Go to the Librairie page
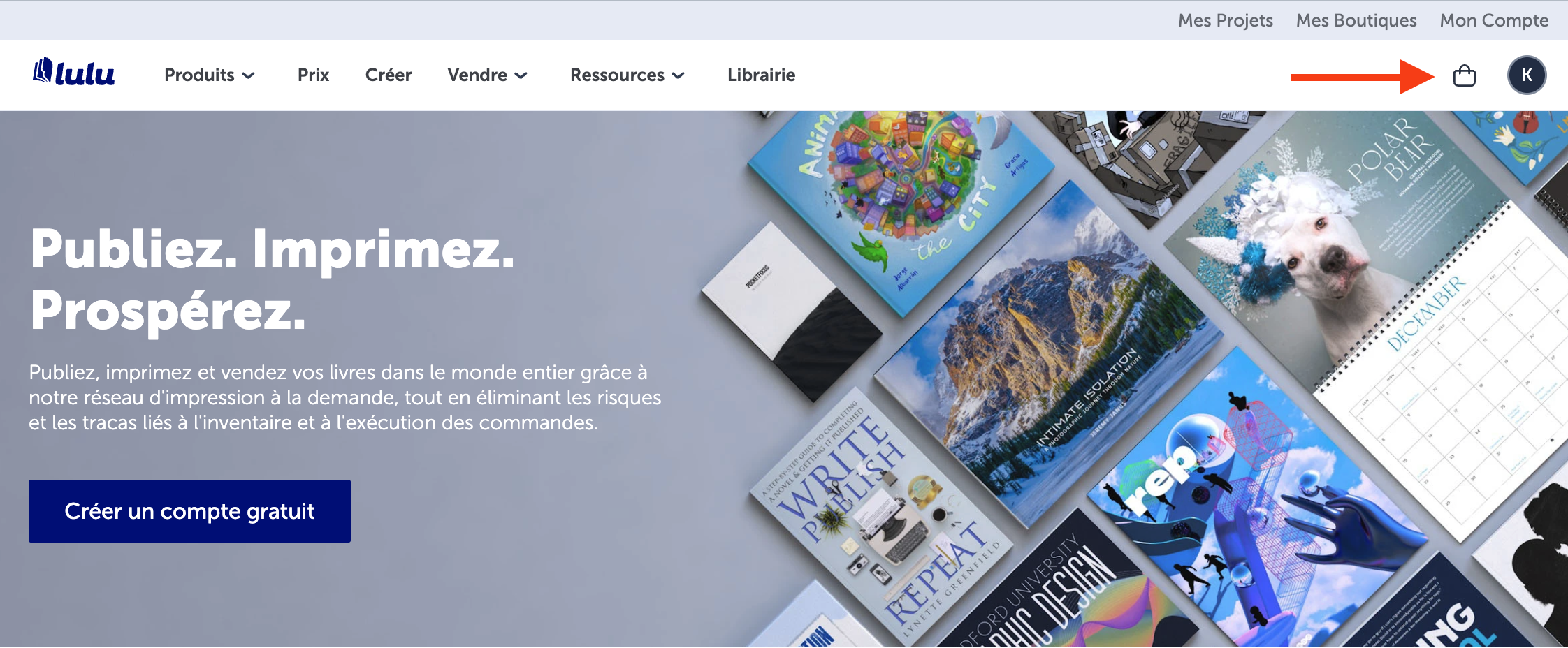The width and height of the screenshot is (1568, 648). click(x=761, y=75)
